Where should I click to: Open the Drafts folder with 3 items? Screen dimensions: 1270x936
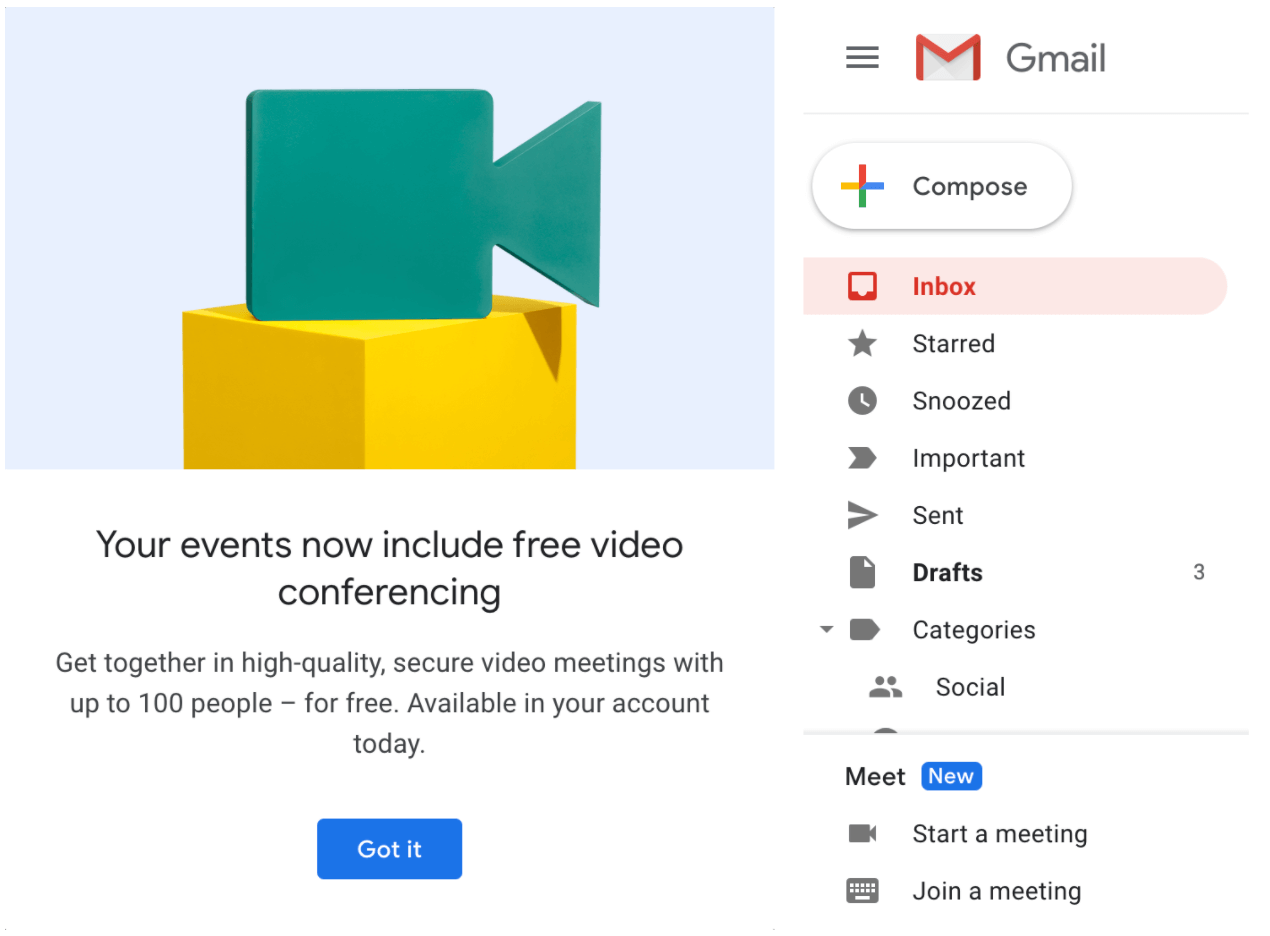click(1015, 573)
